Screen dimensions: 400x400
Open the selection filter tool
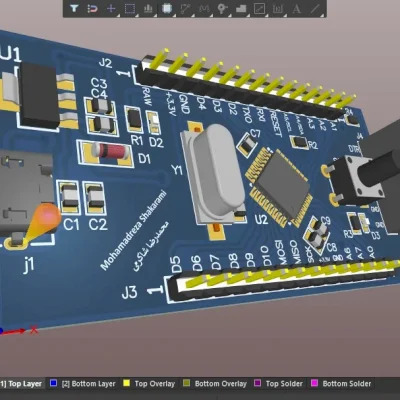74,8
